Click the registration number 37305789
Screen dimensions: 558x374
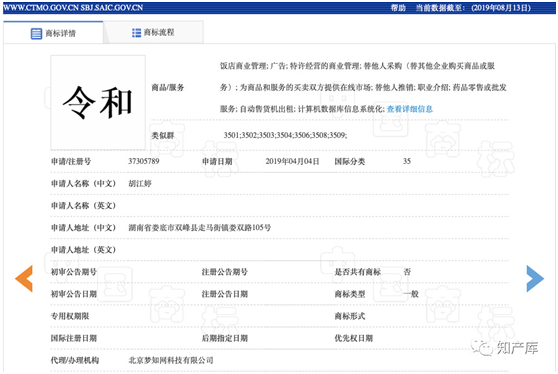pos(143,161)
